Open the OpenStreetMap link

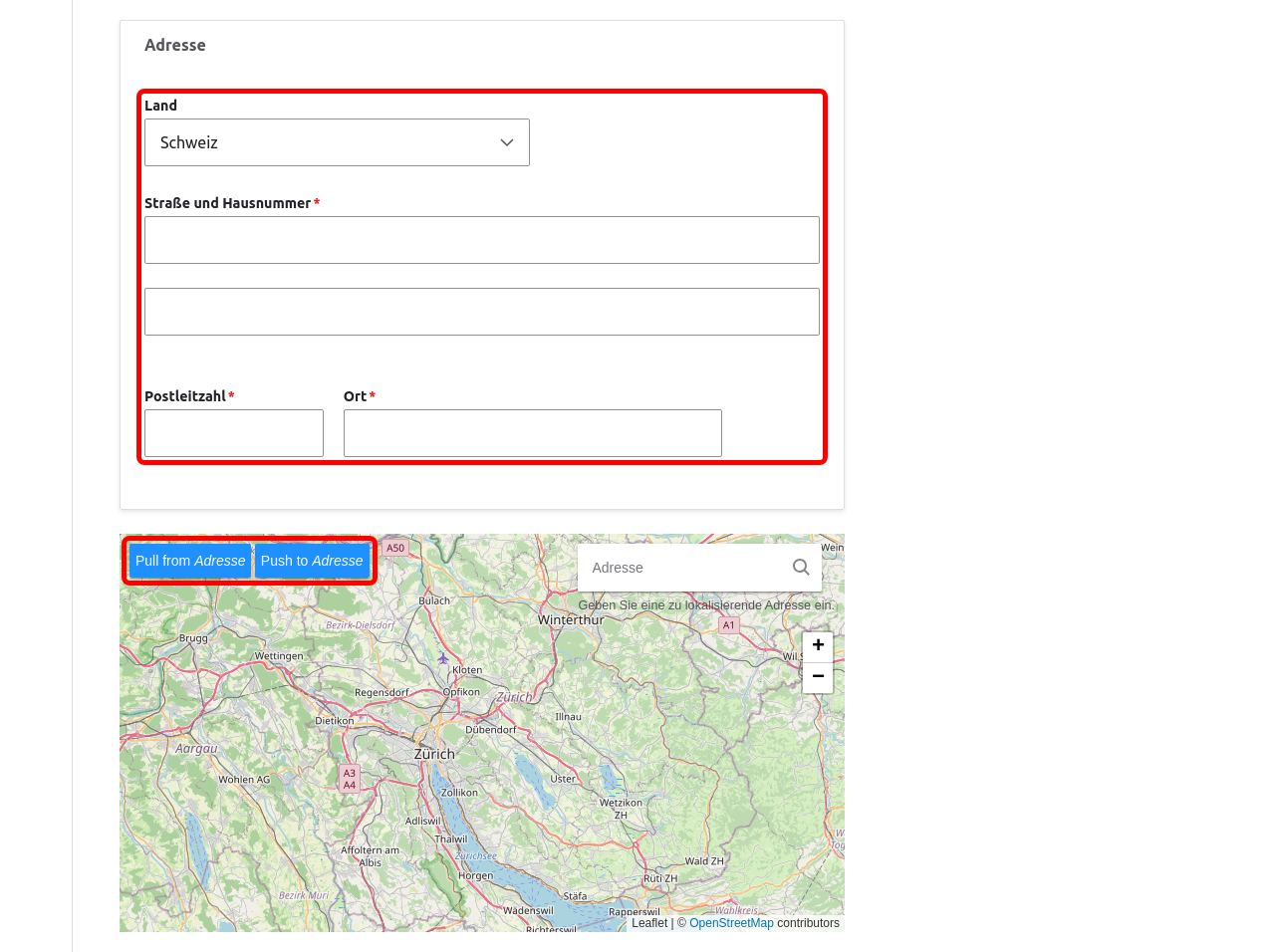tap(731, 923)
